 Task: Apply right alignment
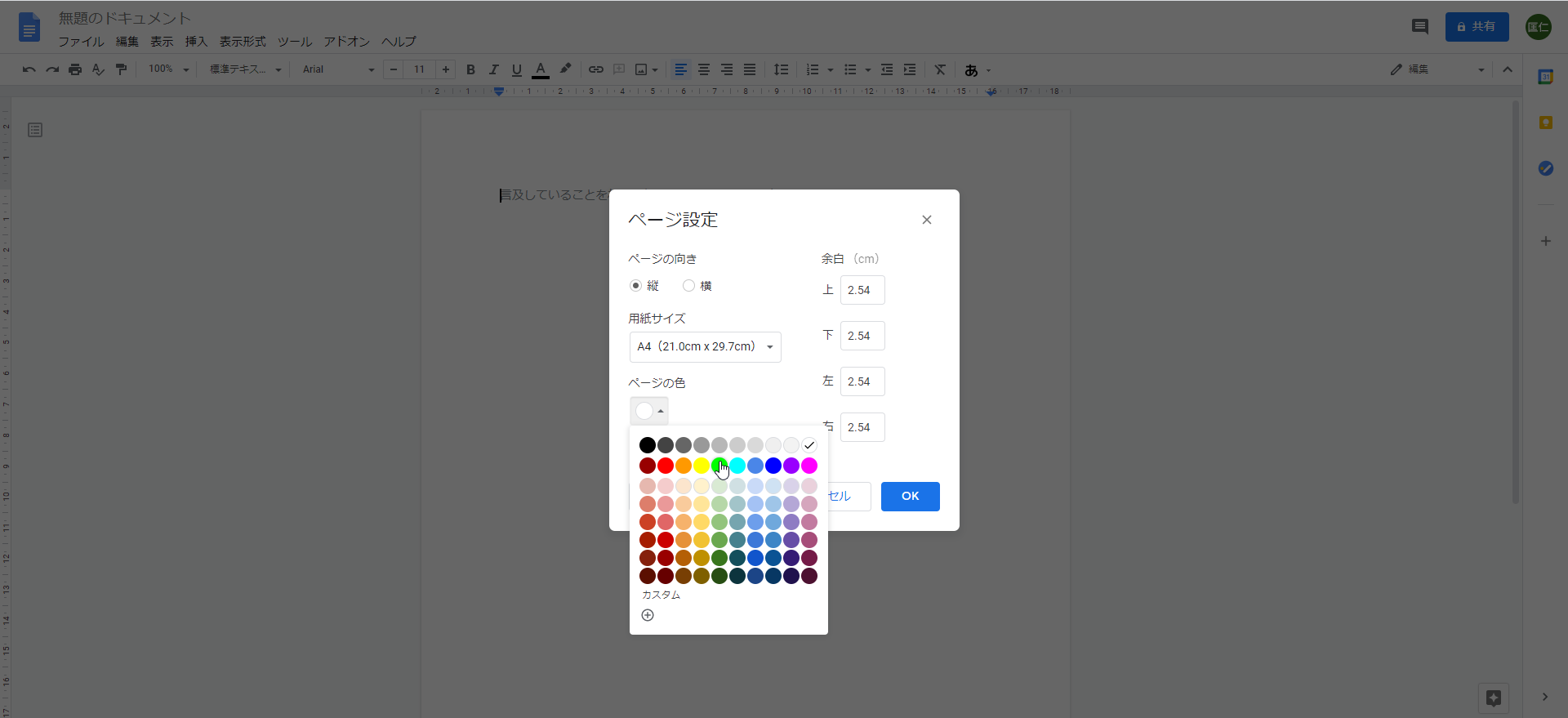click(726, 69)
